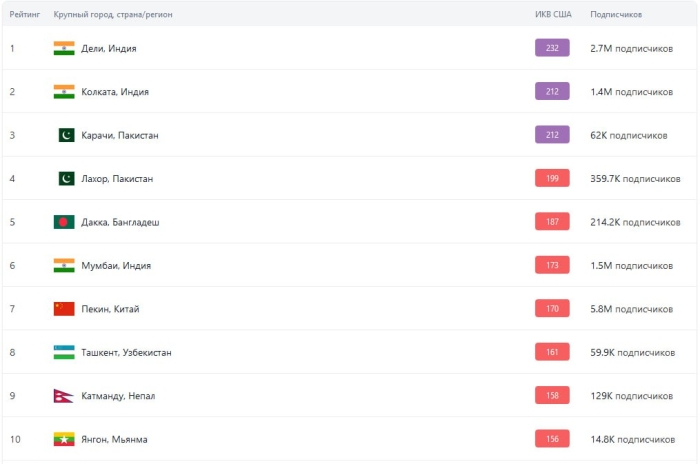Image resolution: width=700 pixels, height=464 pixels.
Task: Click the India flag next to Дели
Action: (x=64, y=48)
